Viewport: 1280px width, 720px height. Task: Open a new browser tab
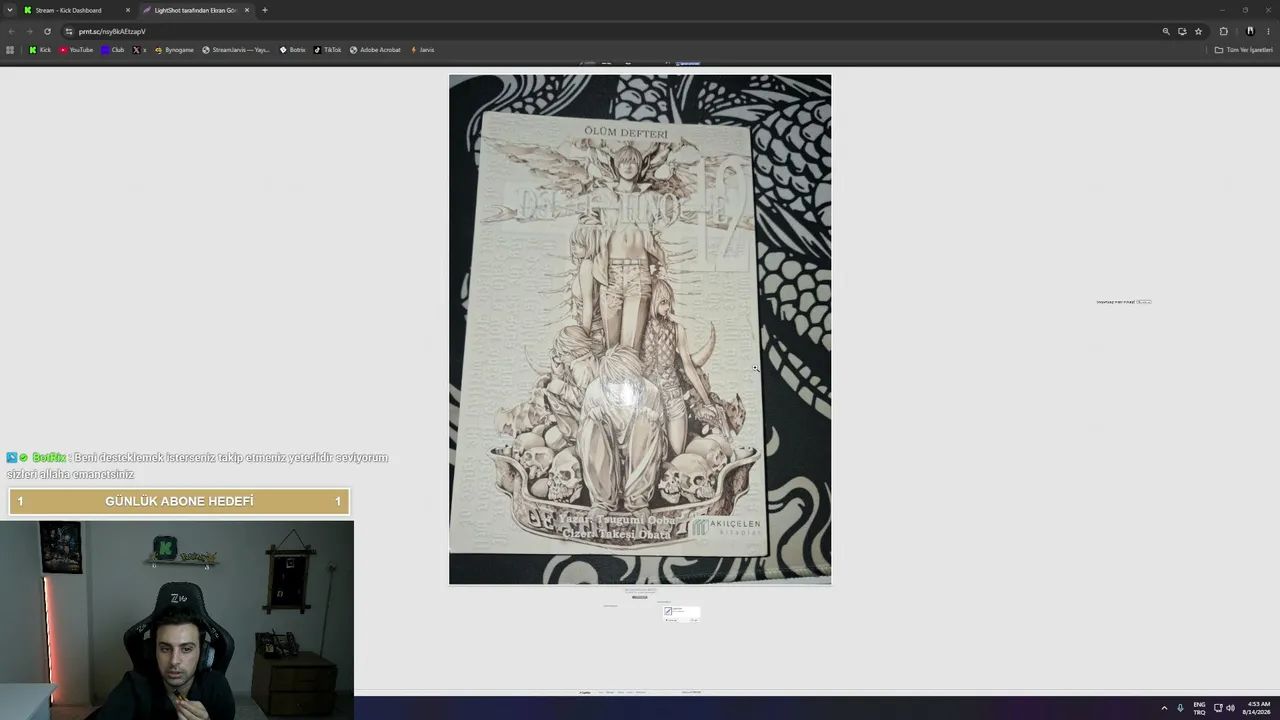tap(265, 10)
